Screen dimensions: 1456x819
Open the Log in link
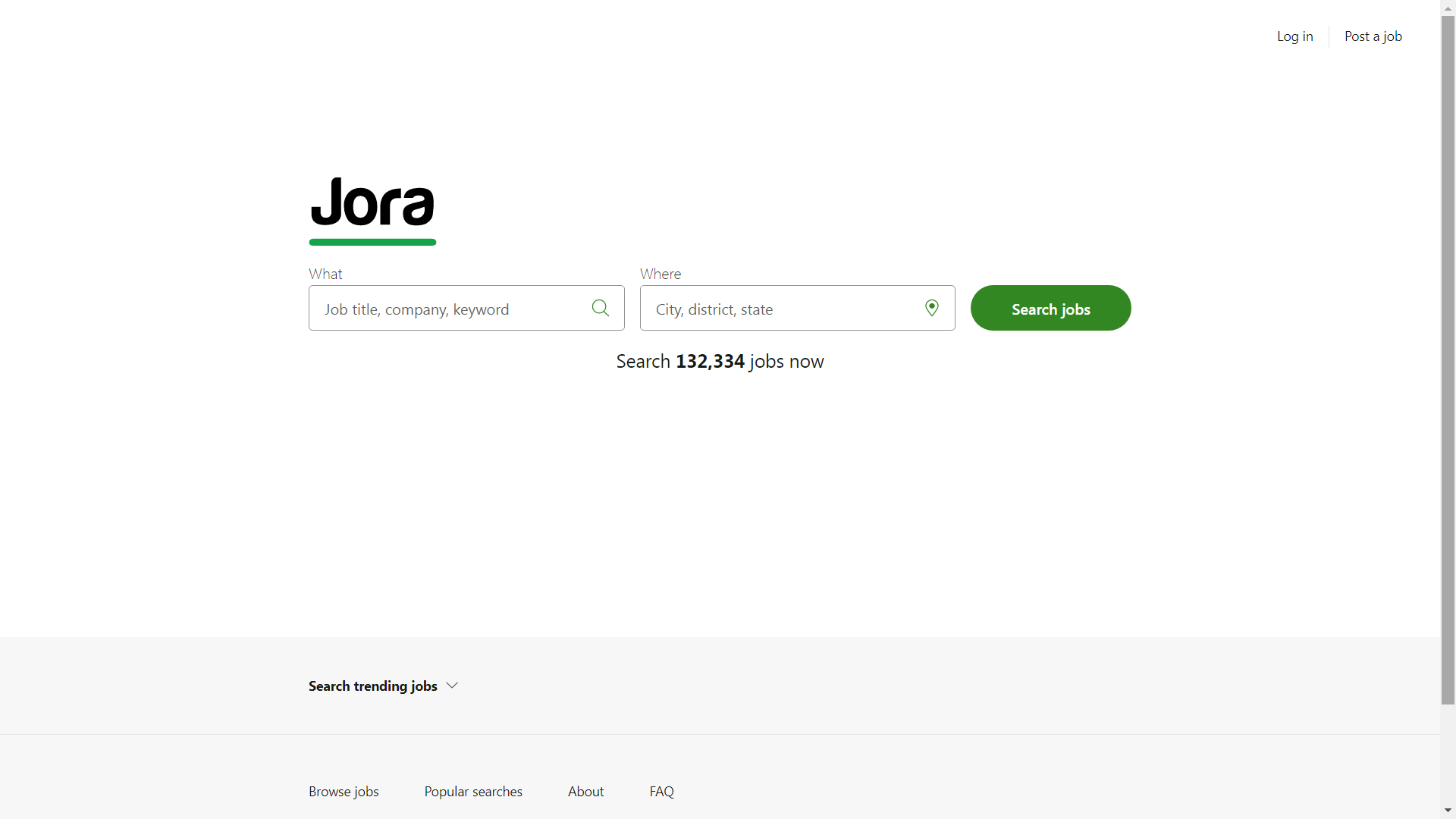(x=1294, y=36)
